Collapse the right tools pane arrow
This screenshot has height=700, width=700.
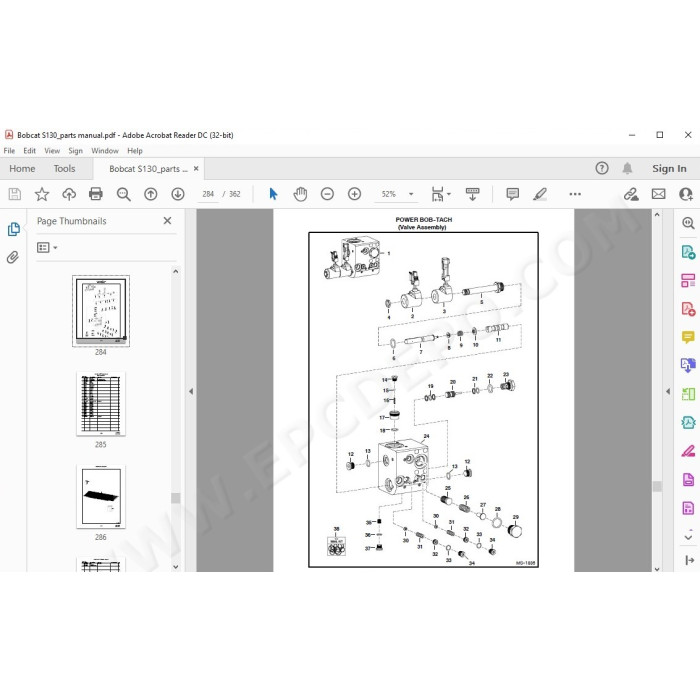668,392
